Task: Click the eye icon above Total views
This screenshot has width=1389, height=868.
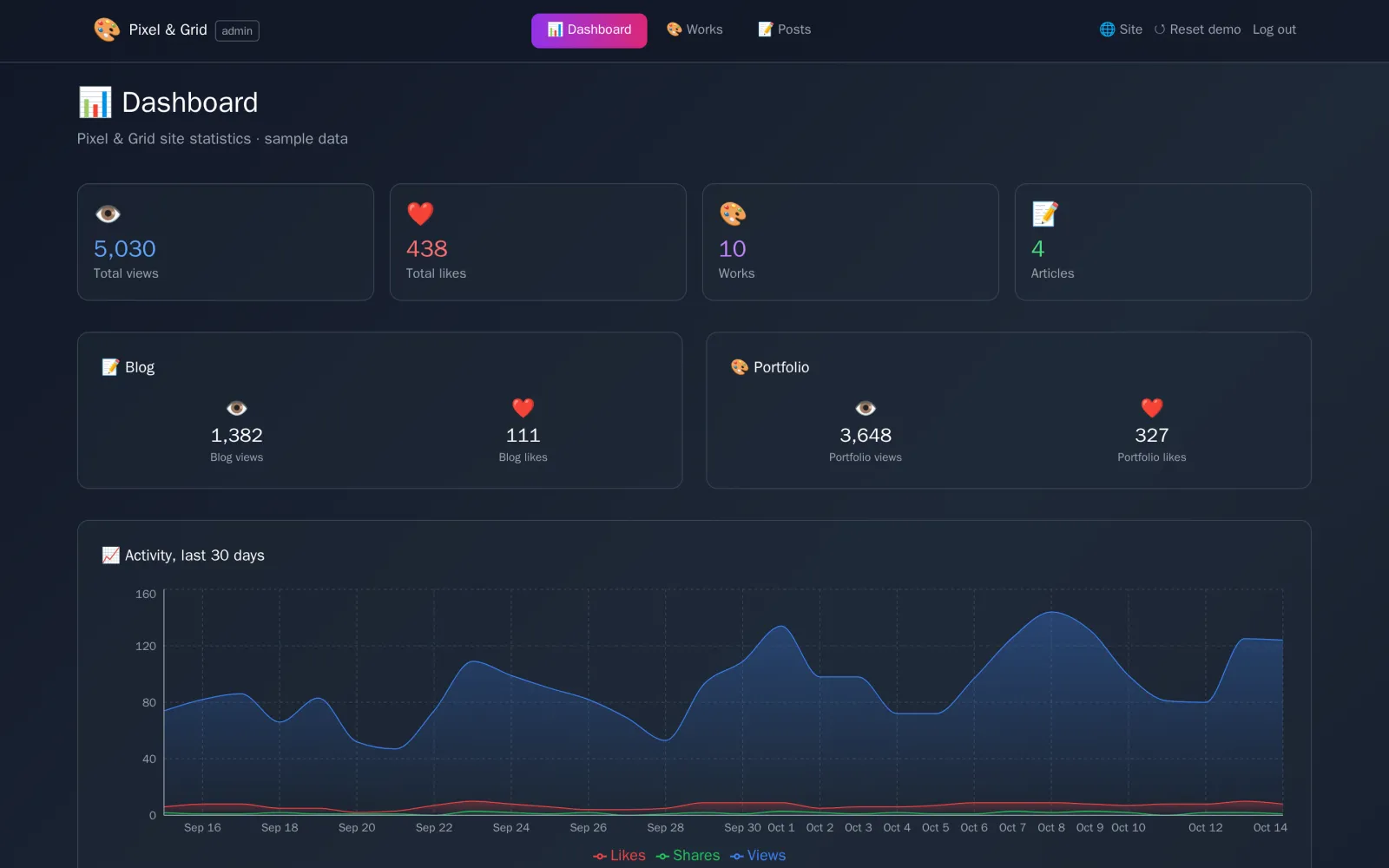Action: (108, 214)
